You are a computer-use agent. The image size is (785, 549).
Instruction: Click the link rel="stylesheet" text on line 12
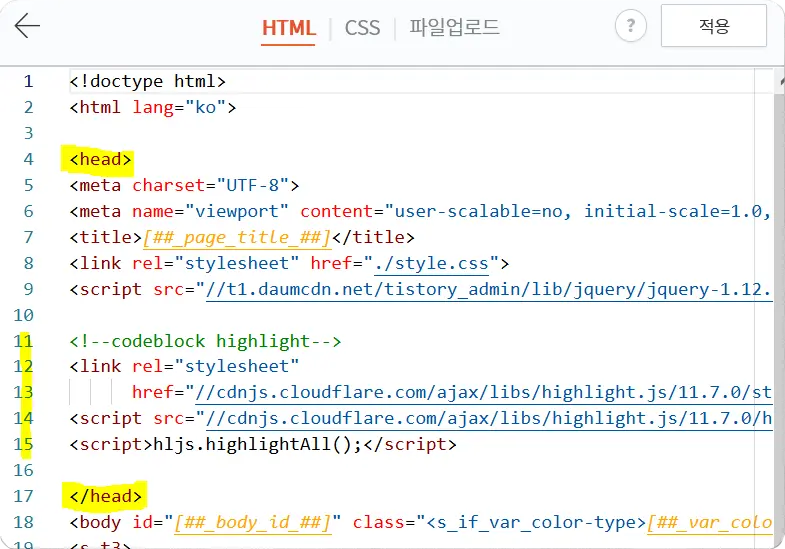[x=184, y=366]
